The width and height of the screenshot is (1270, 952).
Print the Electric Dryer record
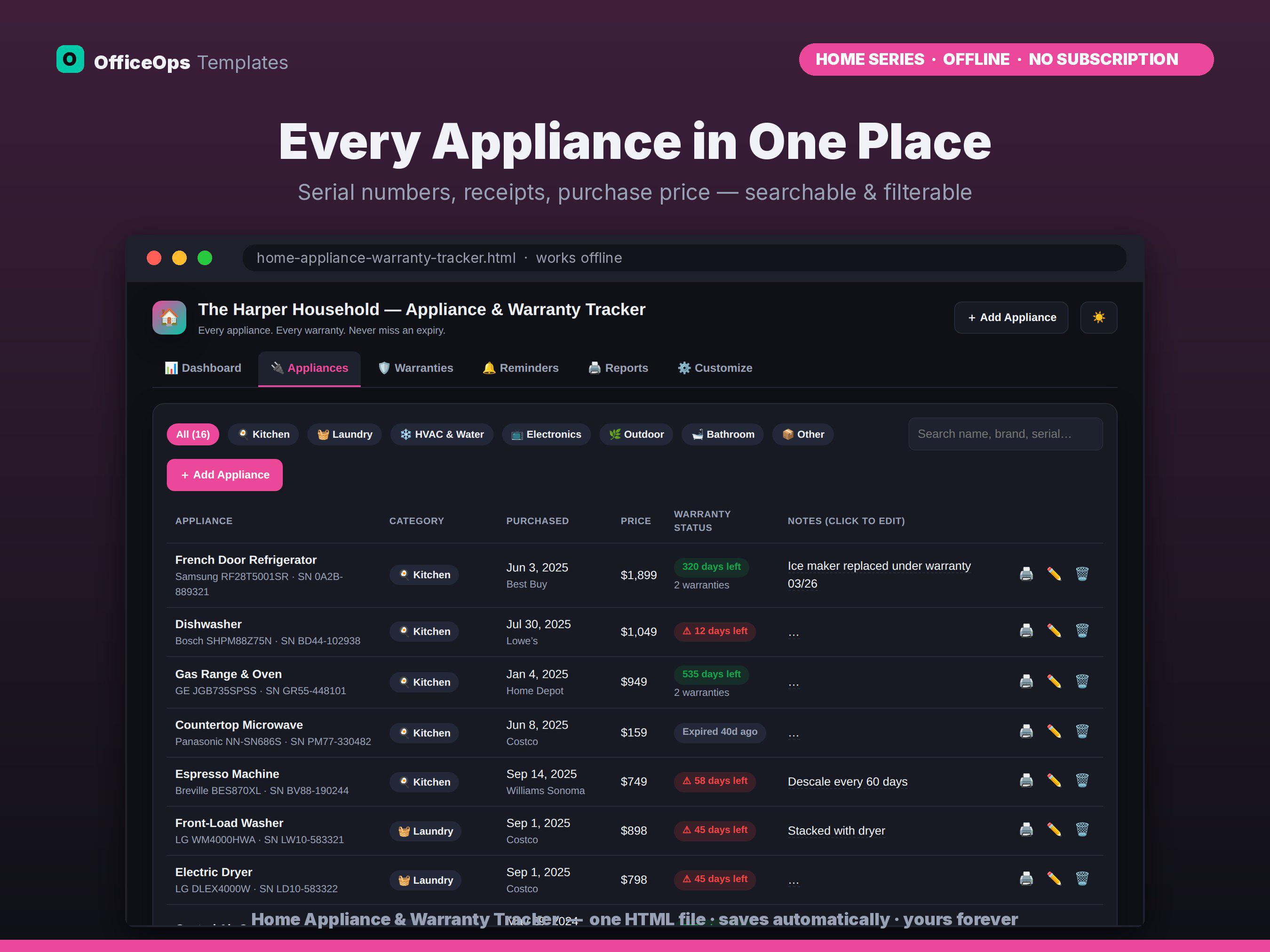[1026, 879]
